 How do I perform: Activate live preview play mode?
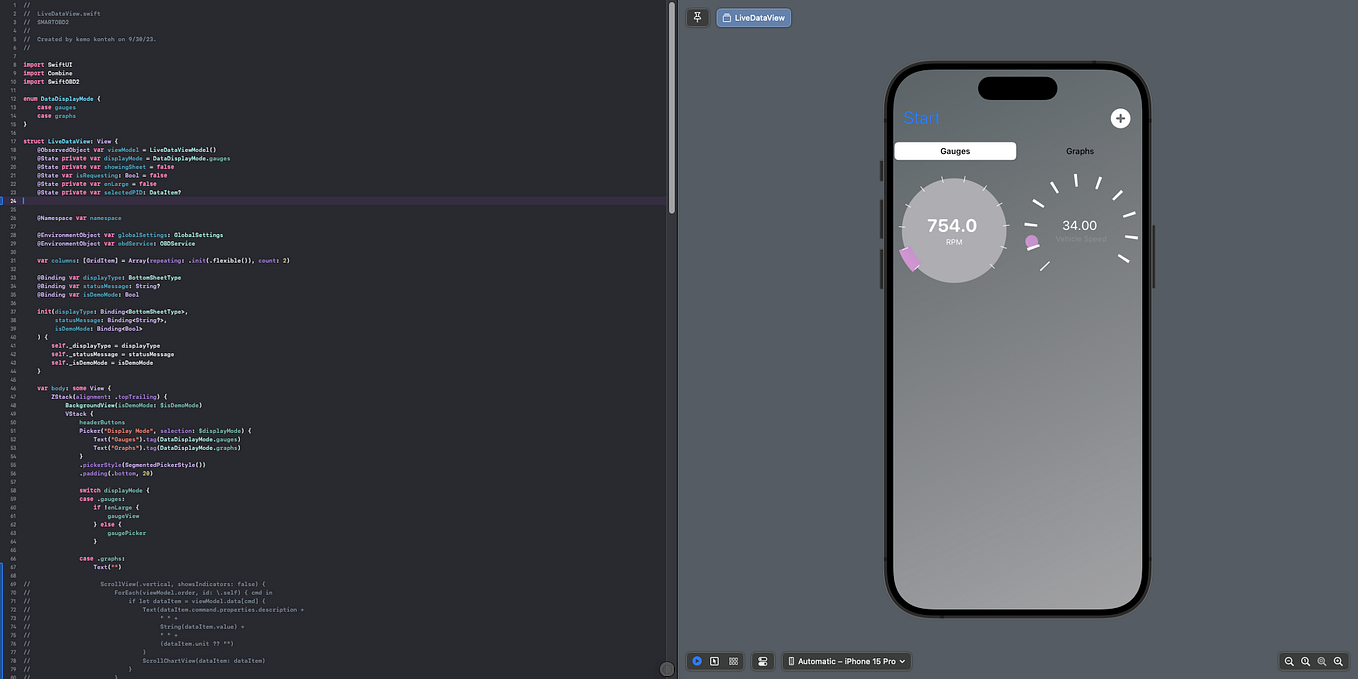697,661
